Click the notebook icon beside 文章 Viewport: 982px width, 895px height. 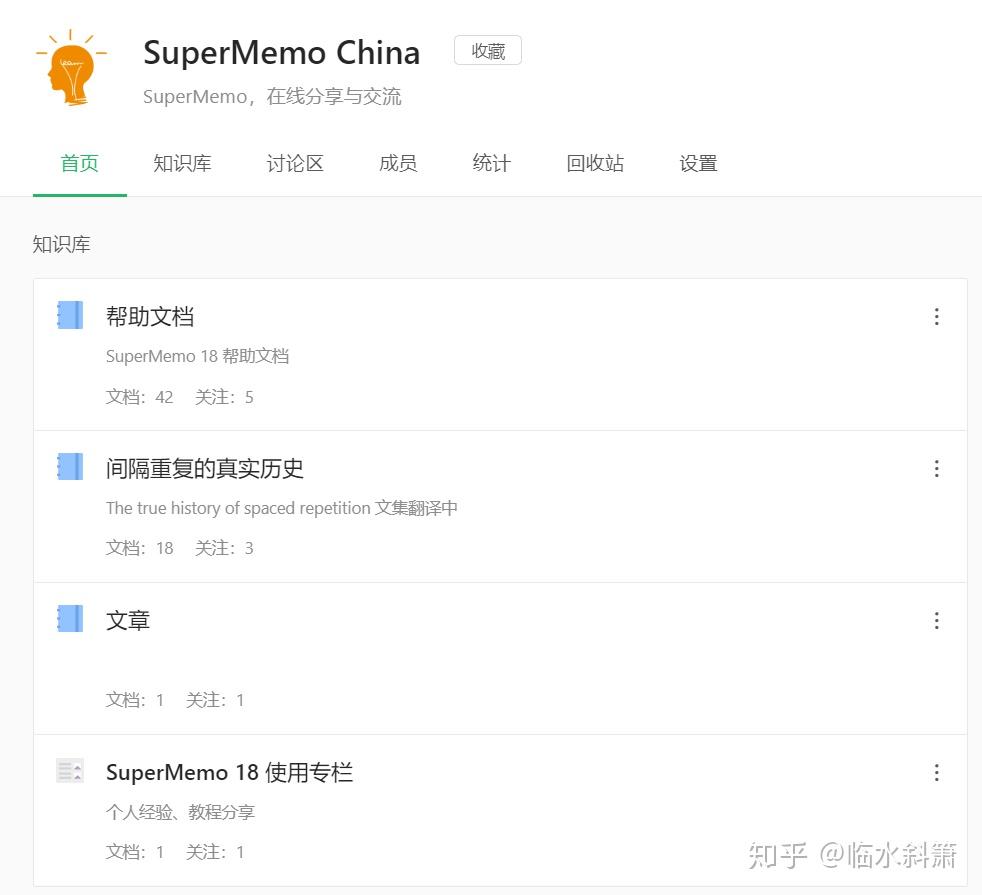pyautogui.click(x=69, y=619)
